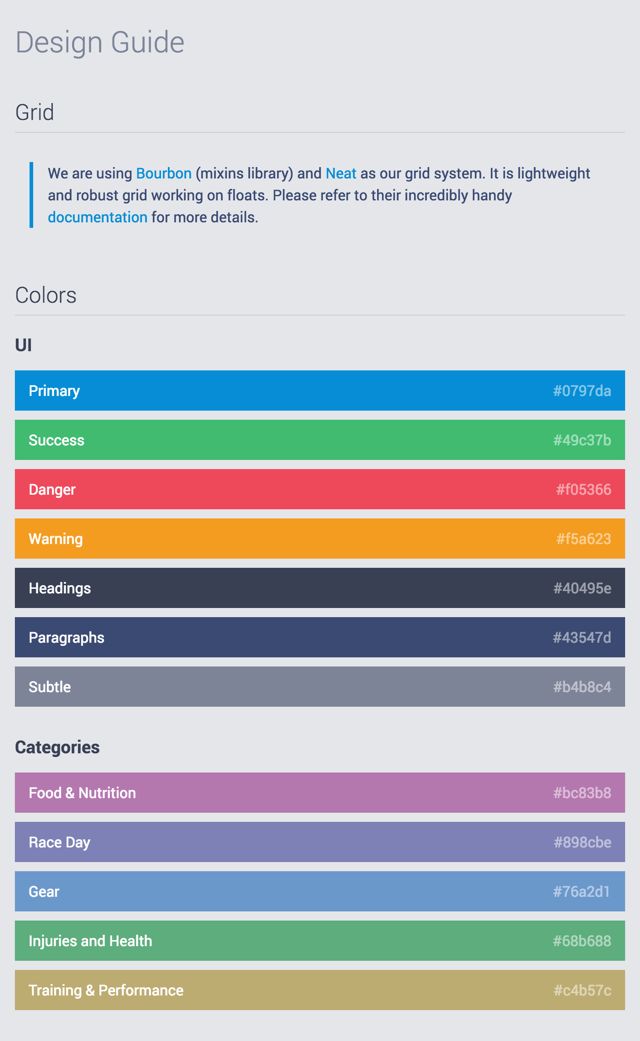The height and width of the screenshot is (1041, 640).
Task: Select the Headings dark color swatch
Action: pyautogui.click(x=320, y=588)
